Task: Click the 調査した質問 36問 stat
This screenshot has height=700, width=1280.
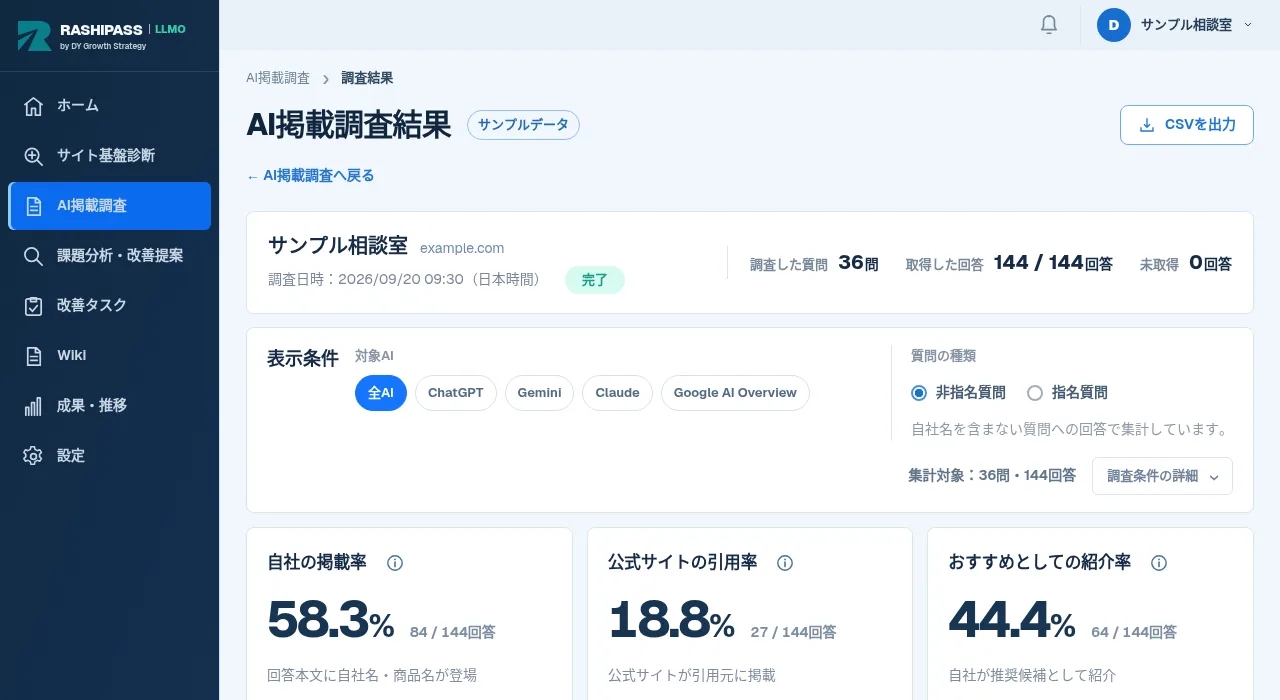Action: pyautogui.click(x=814, y=263)
